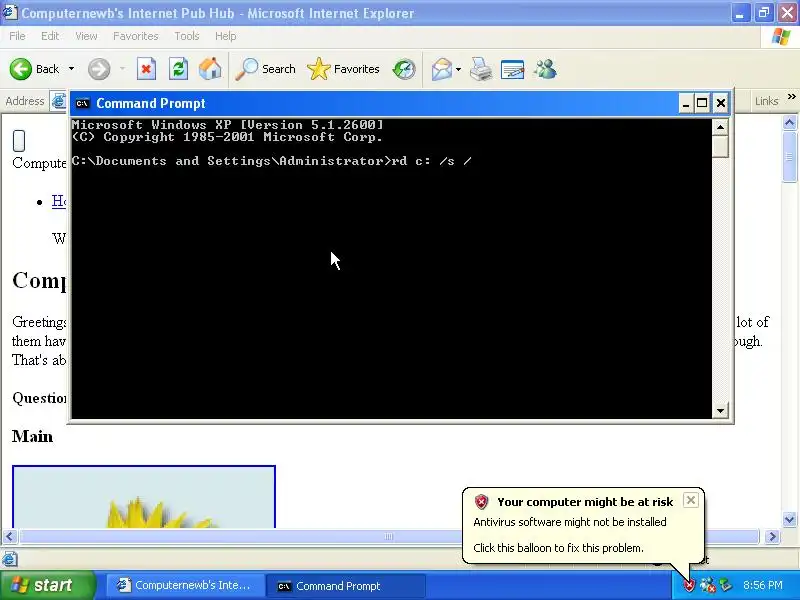The height and width of the screenshot is (600, 800).
Task: Click the sunflower image on the page
Action: click(144, 496)
